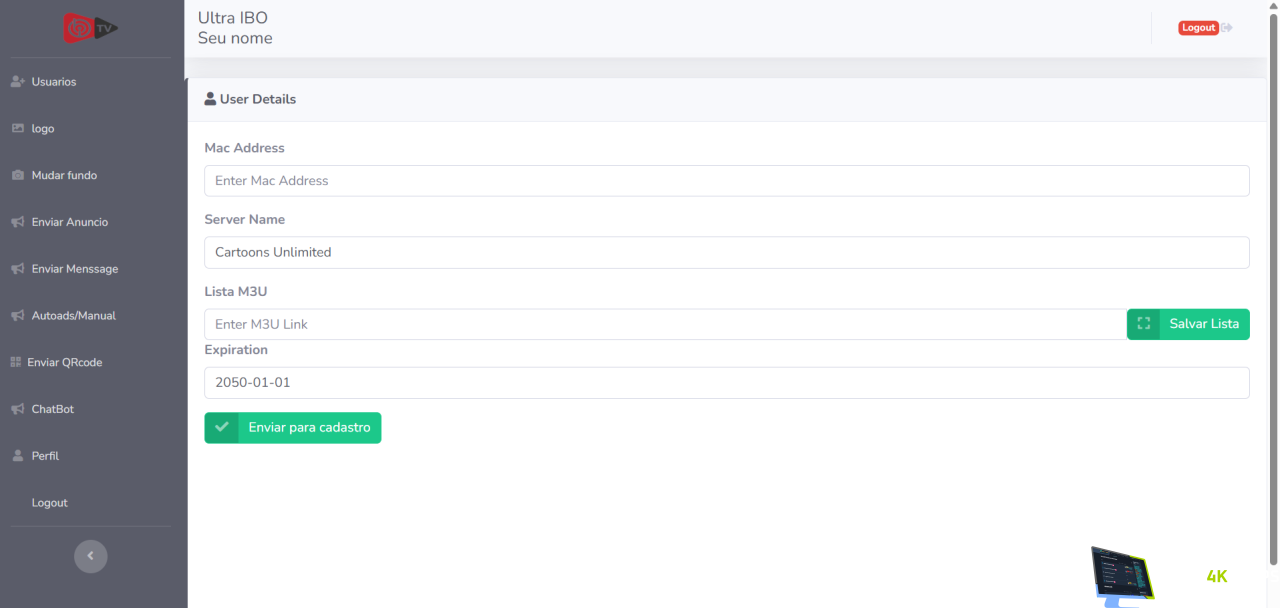The height and width of the screenshot is (608, 1280).
Task: Click the logo image icon in sidebar
Action: click(17, 129)
